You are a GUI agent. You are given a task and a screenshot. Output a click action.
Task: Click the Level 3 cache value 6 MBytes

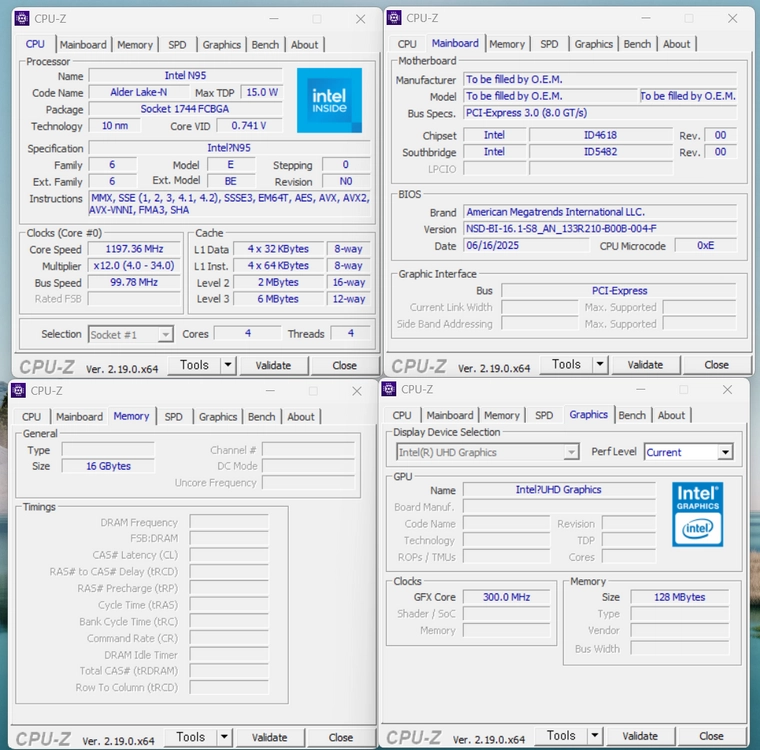click(x=278, y=299)
